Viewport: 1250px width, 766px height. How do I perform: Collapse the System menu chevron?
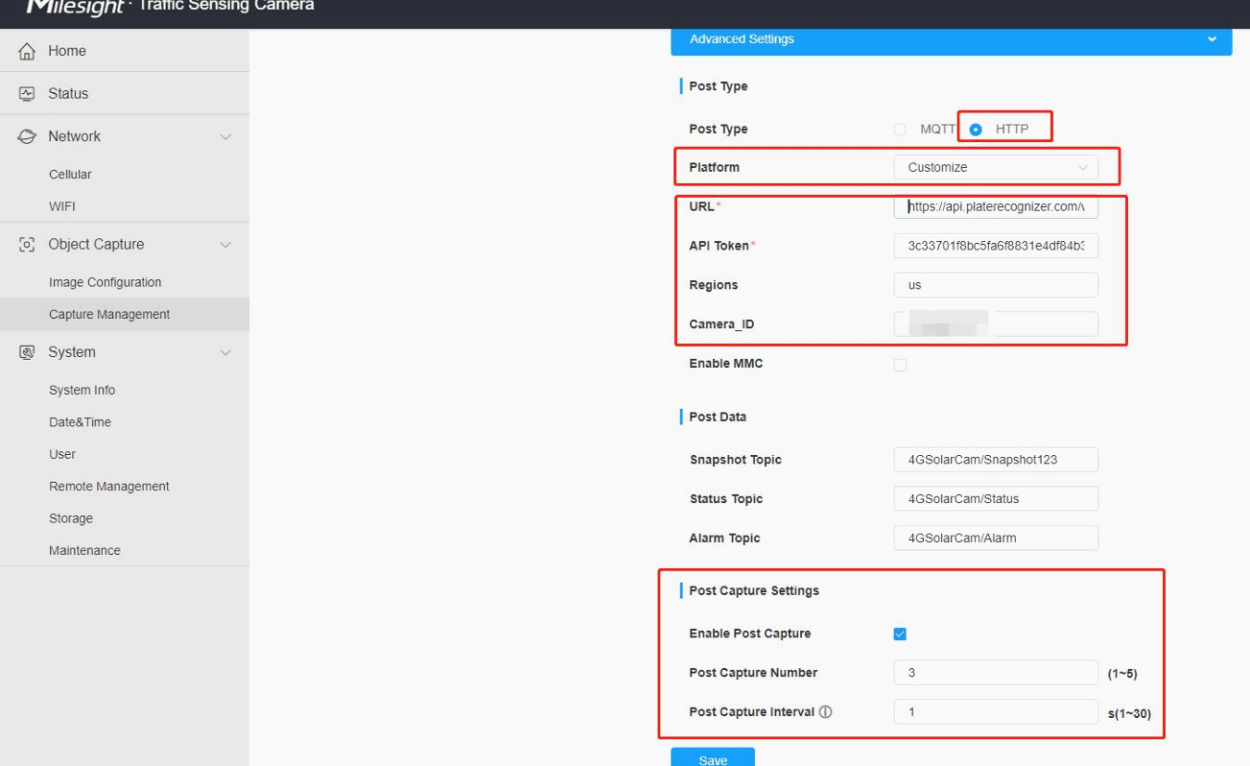tap(225, 353)
